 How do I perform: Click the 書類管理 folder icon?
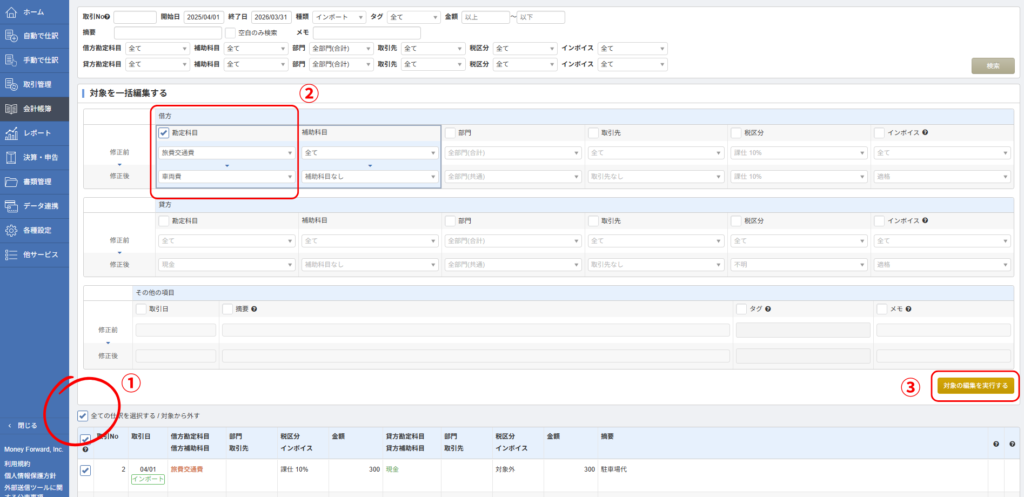[11, 181]
